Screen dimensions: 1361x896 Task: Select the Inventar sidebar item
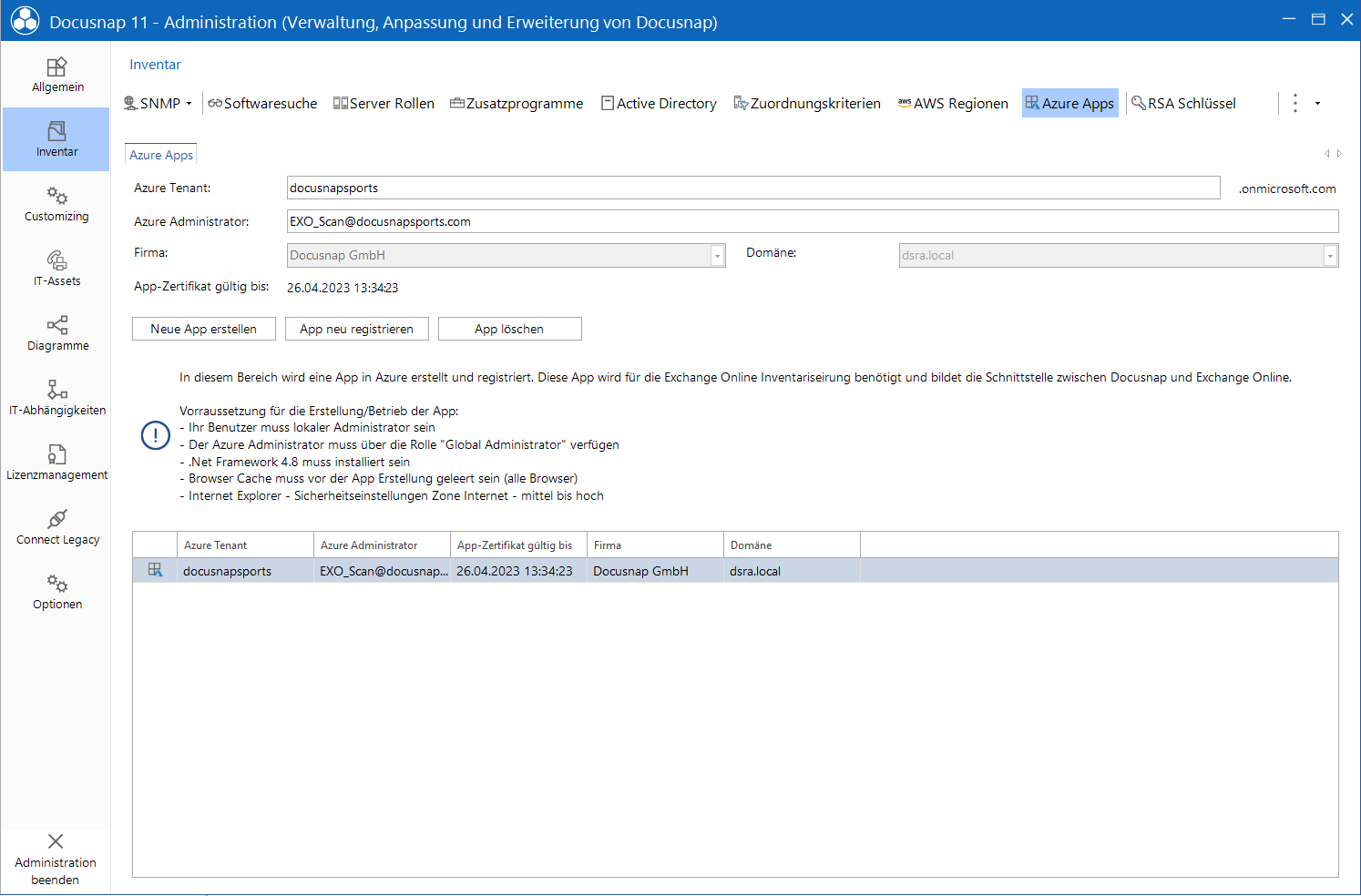(x=56, y=139)
